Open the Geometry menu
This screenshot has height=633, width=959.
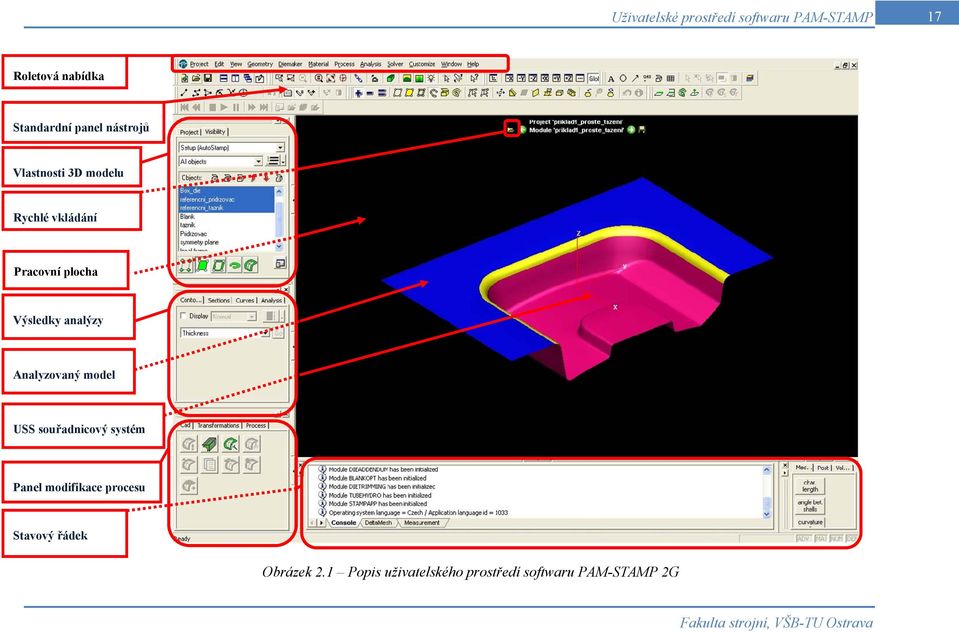click(260, 64)
